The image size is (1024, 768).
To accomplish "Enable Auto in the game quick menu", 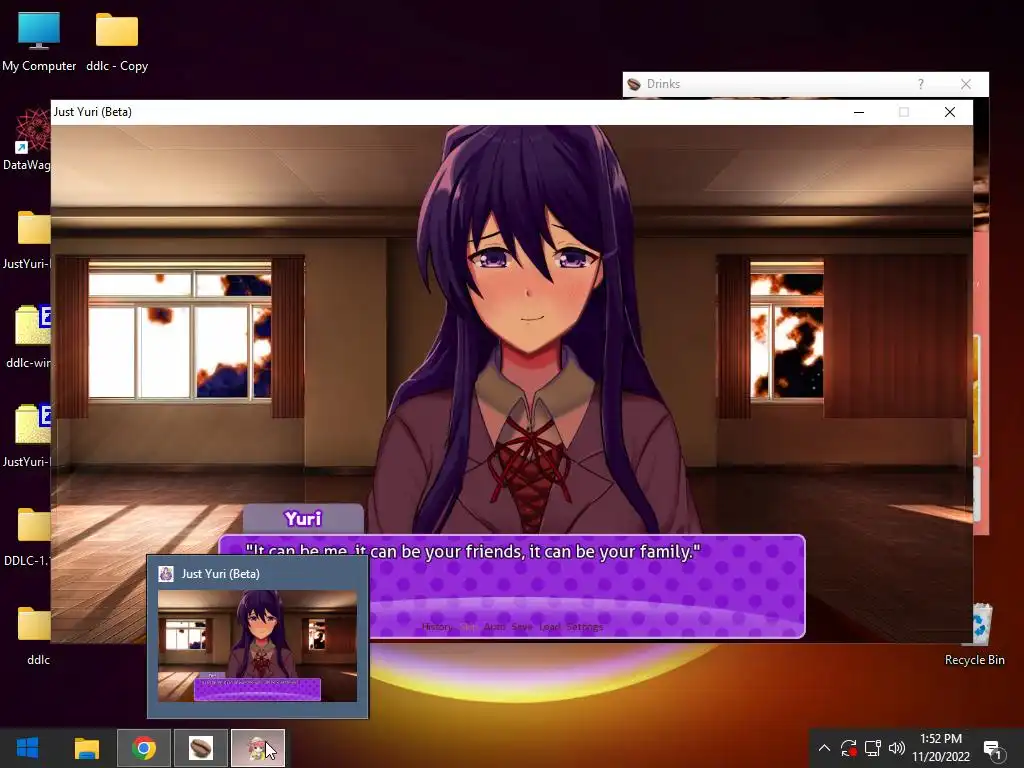I will (494, 627).
